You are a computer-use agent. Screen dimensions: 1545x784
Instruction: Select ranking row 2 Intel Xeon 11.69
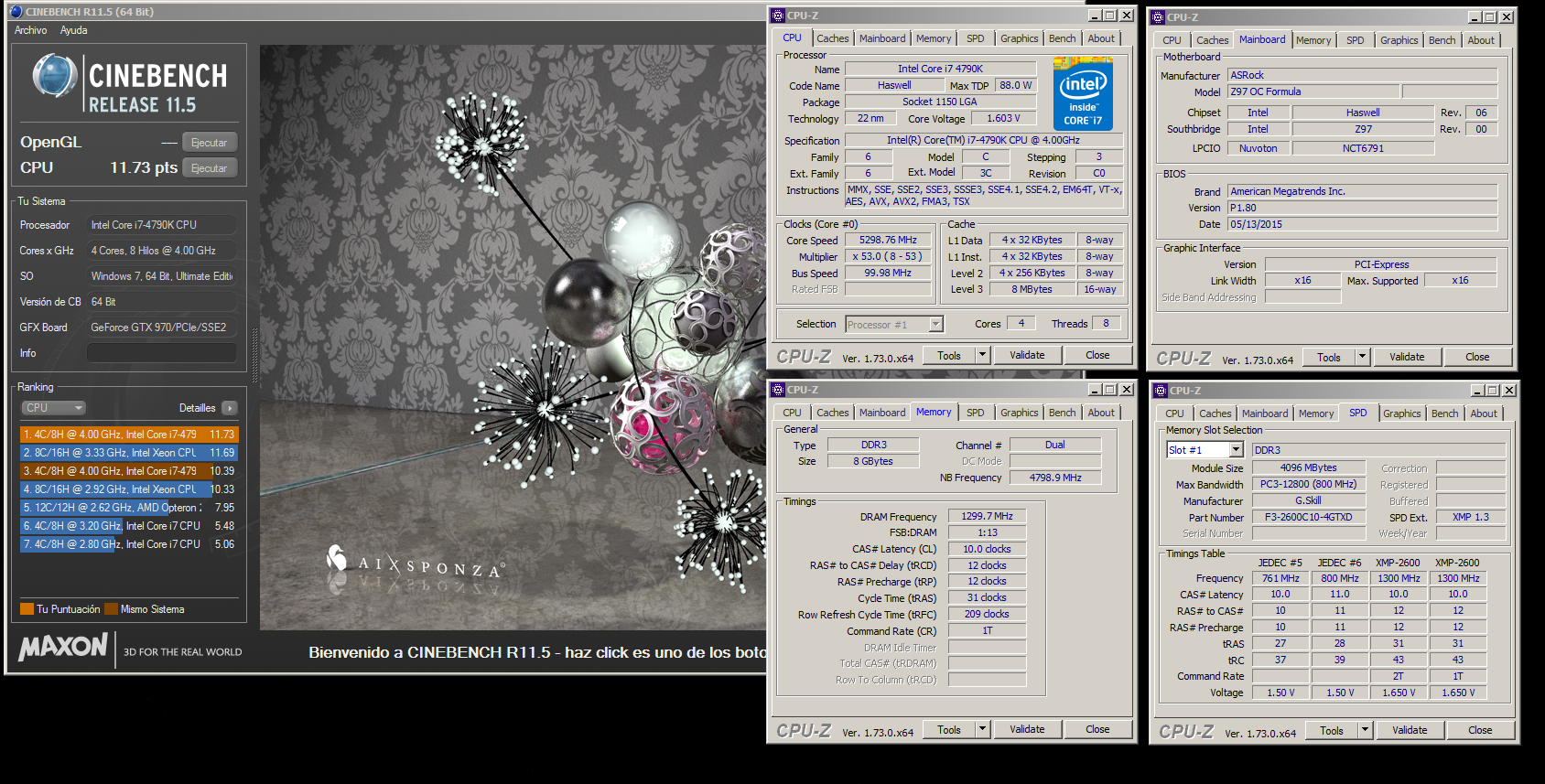click(x=129, y=453)
